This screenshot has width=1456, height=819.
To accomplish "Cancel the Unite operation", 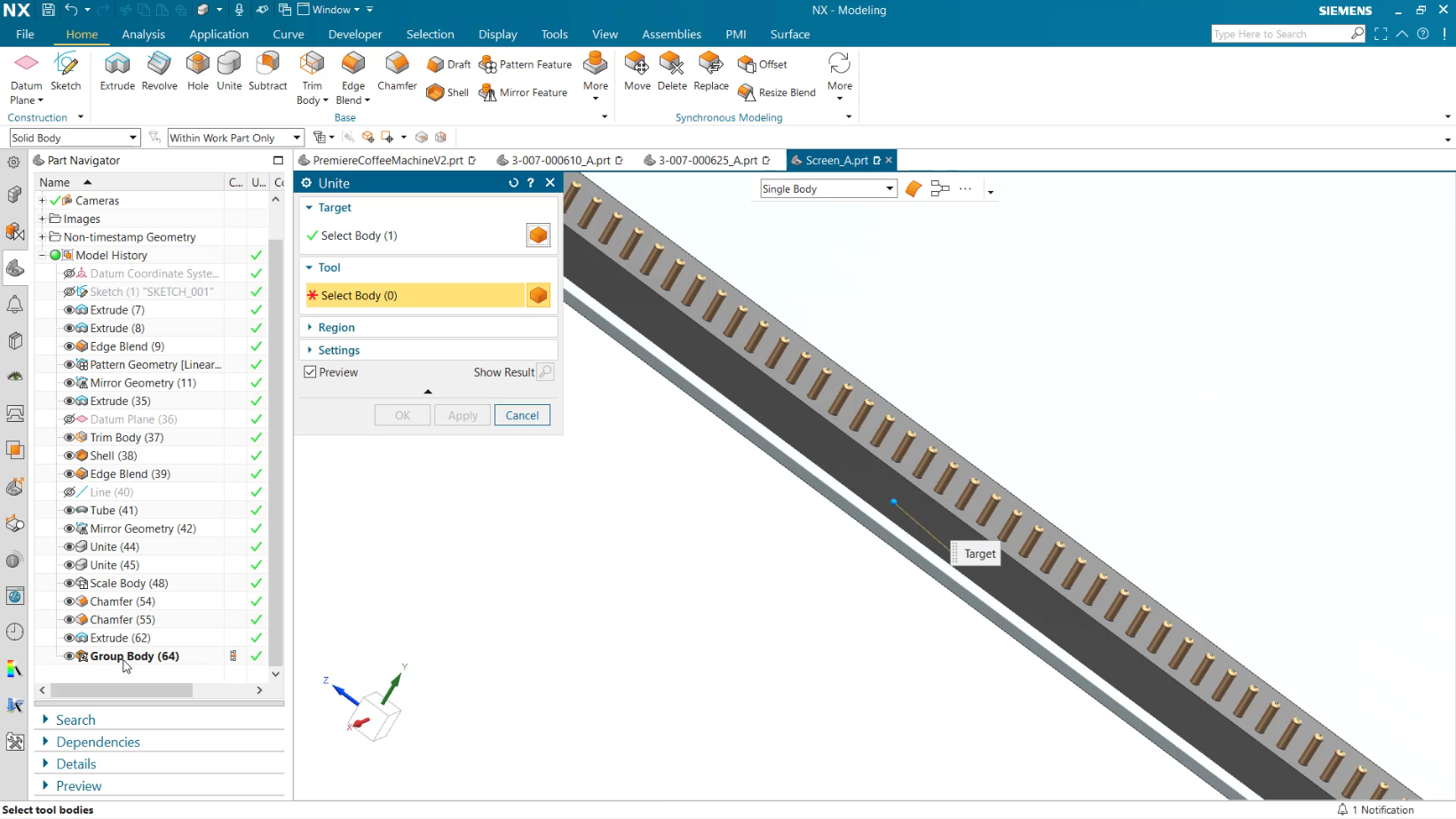I will (x=522, y=415).
